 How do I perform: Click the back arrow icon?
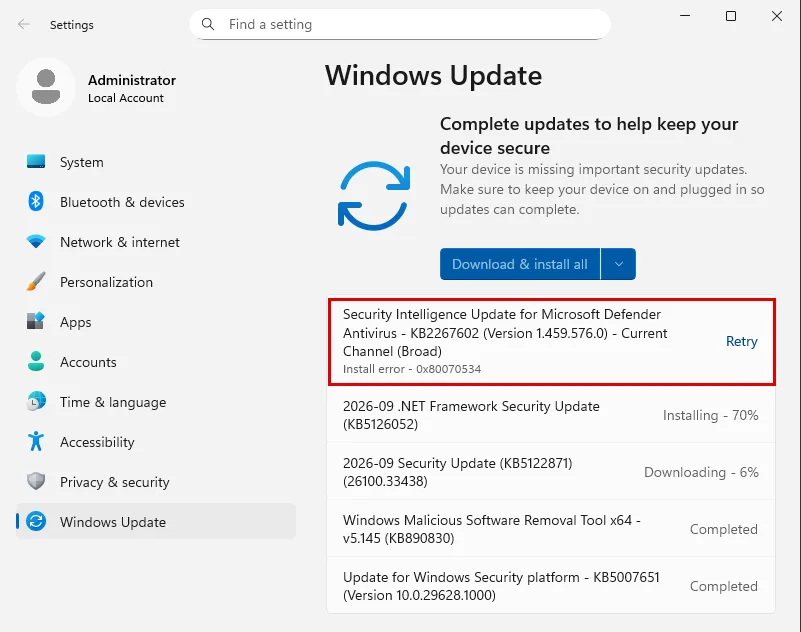click(x=24, y=24)
